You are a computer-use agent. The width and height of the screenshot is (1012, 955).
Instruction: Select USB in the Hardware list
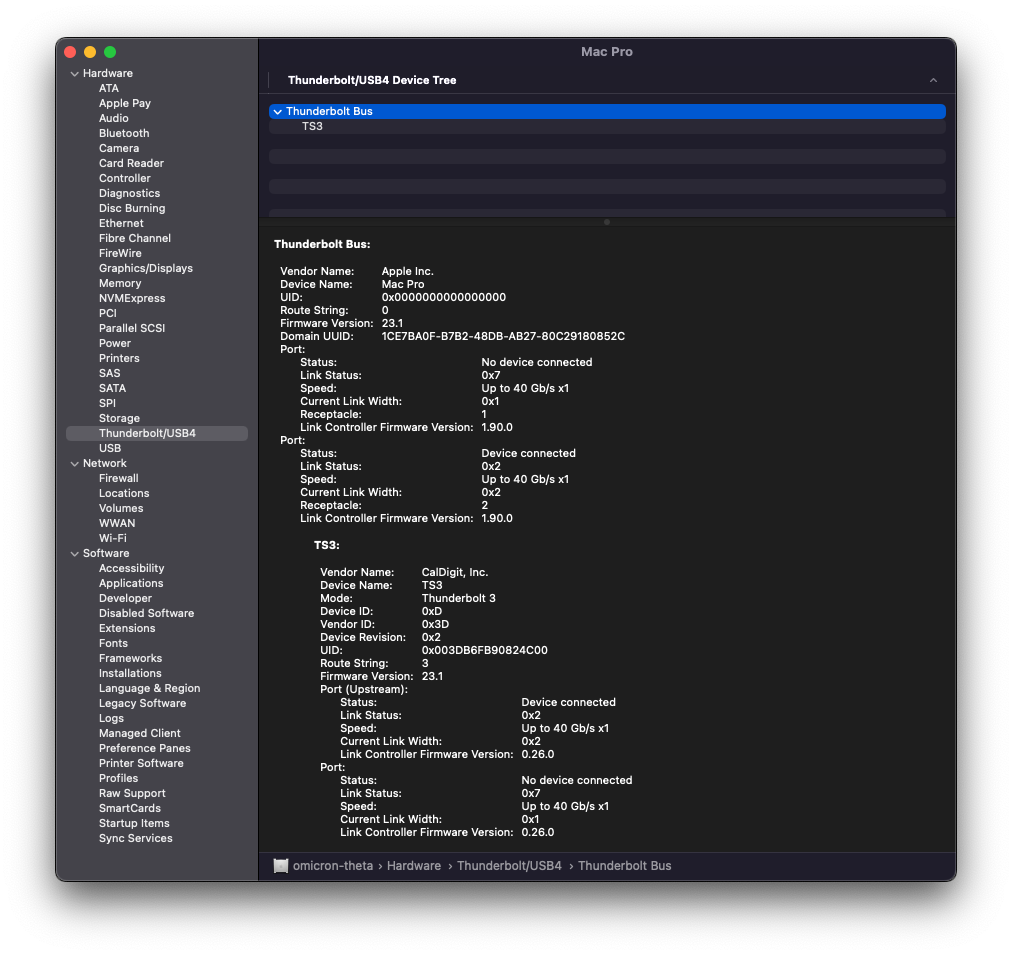point(110,449)
